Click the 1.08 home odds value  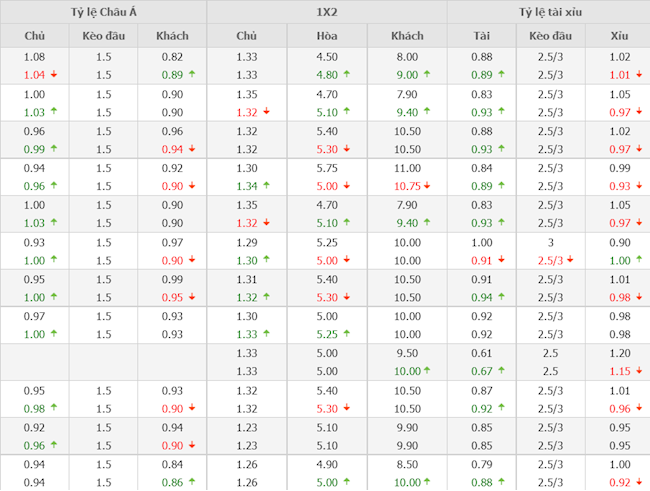tap(34, 57)
